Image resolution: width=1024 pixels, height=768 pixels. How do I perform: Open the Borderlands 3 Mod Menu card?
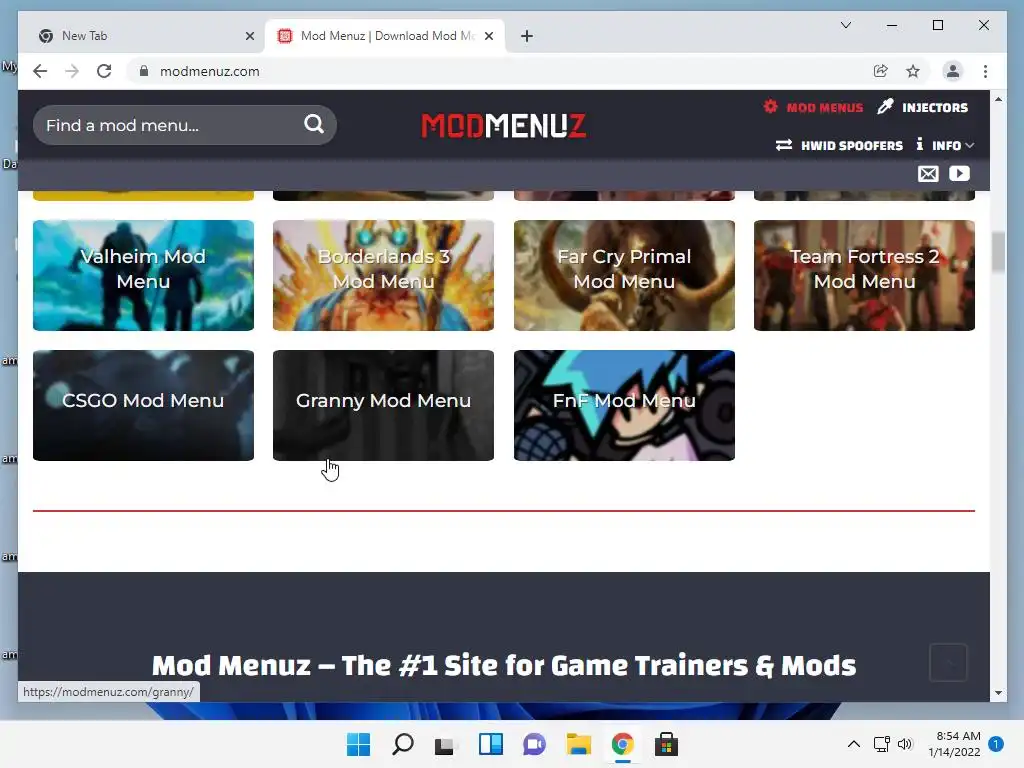point(383,275)
